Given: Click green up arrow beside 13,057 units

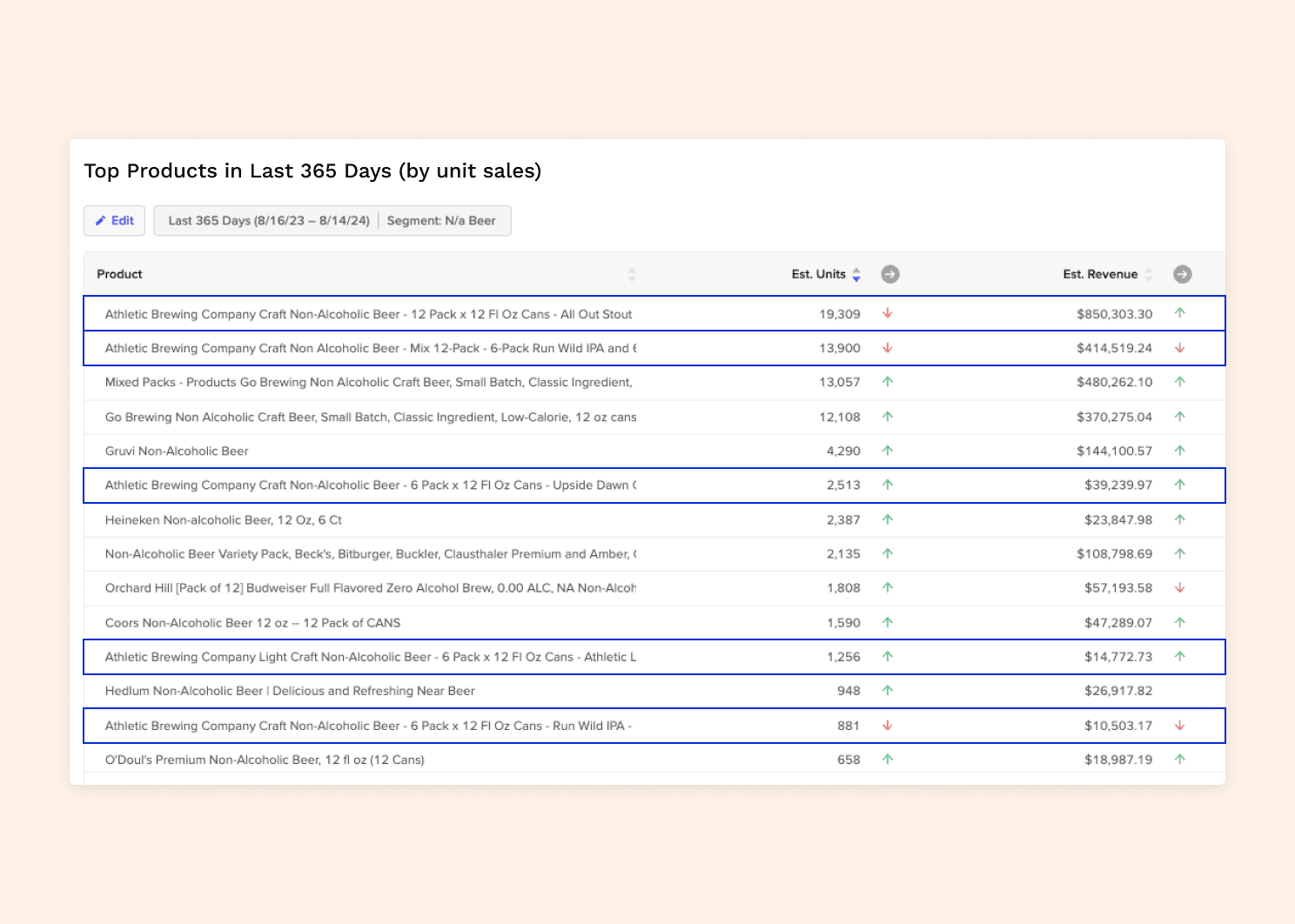Looking at the screenshot, I should tap(888, 381).
